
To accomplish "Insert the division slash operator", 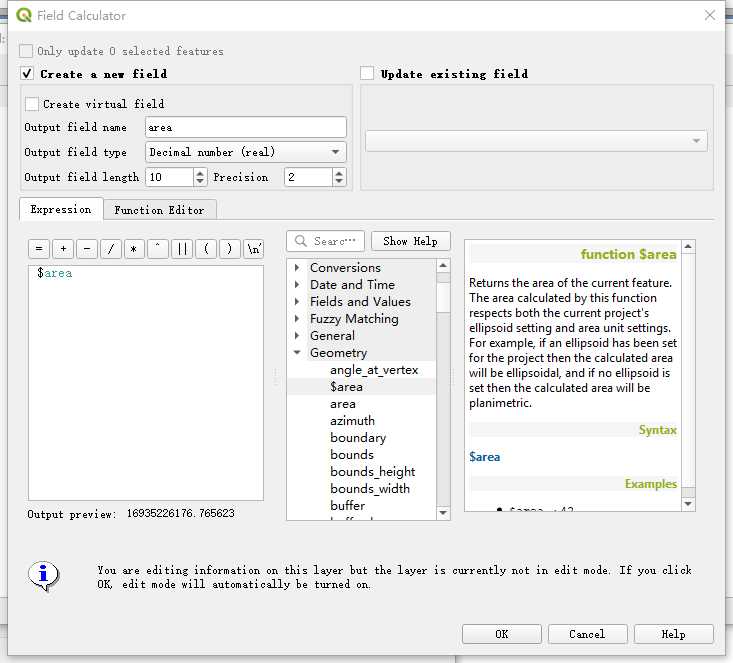I will click(x=111, y=249).
